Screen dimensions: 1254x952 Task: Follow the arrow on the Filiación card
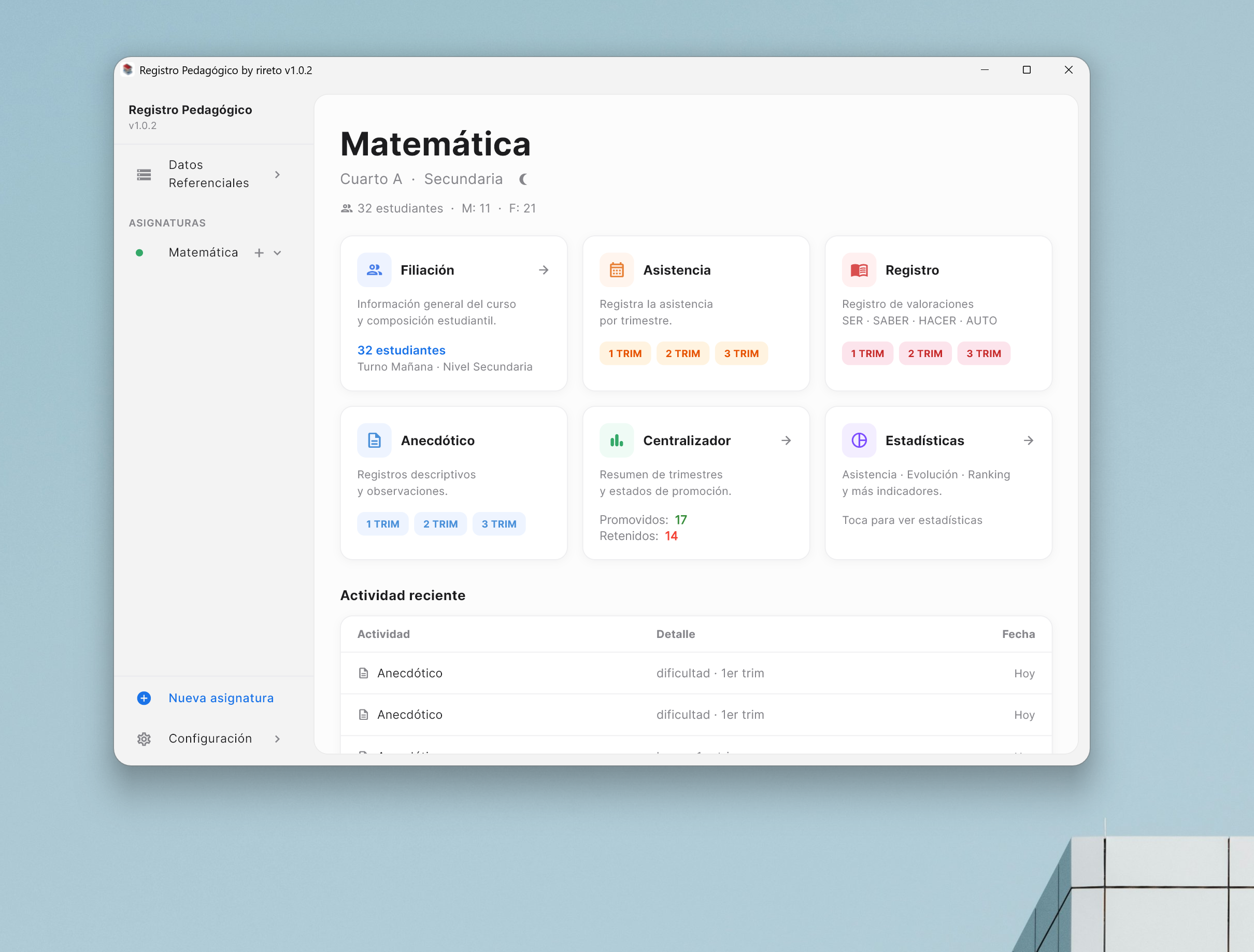point(544,270)
